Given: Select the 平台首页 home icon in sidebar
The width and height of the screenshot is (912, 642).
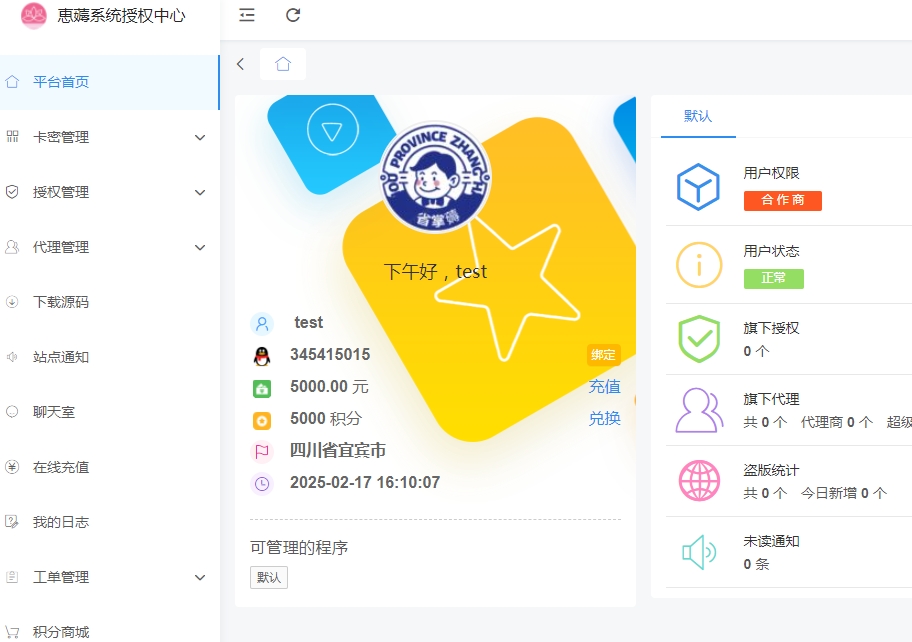Looking at the screenshot, I should 12,83.
